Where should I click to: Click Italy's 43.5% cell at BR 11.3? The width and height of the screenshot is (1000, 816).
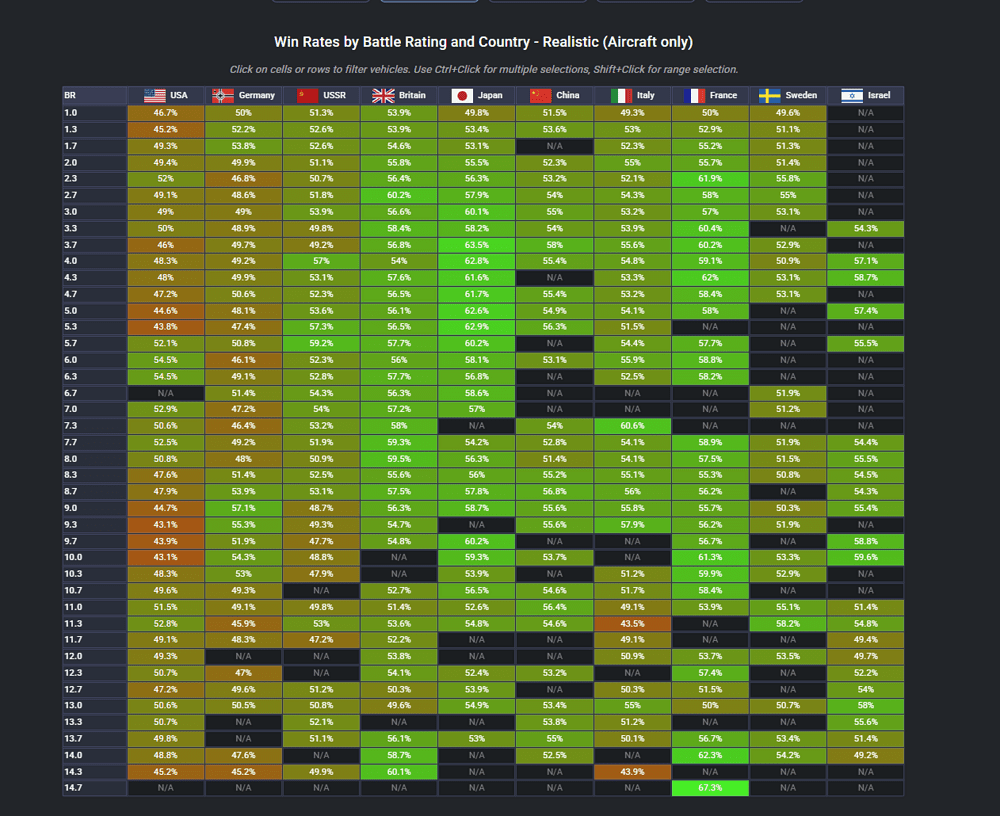[x=632, y=623]
